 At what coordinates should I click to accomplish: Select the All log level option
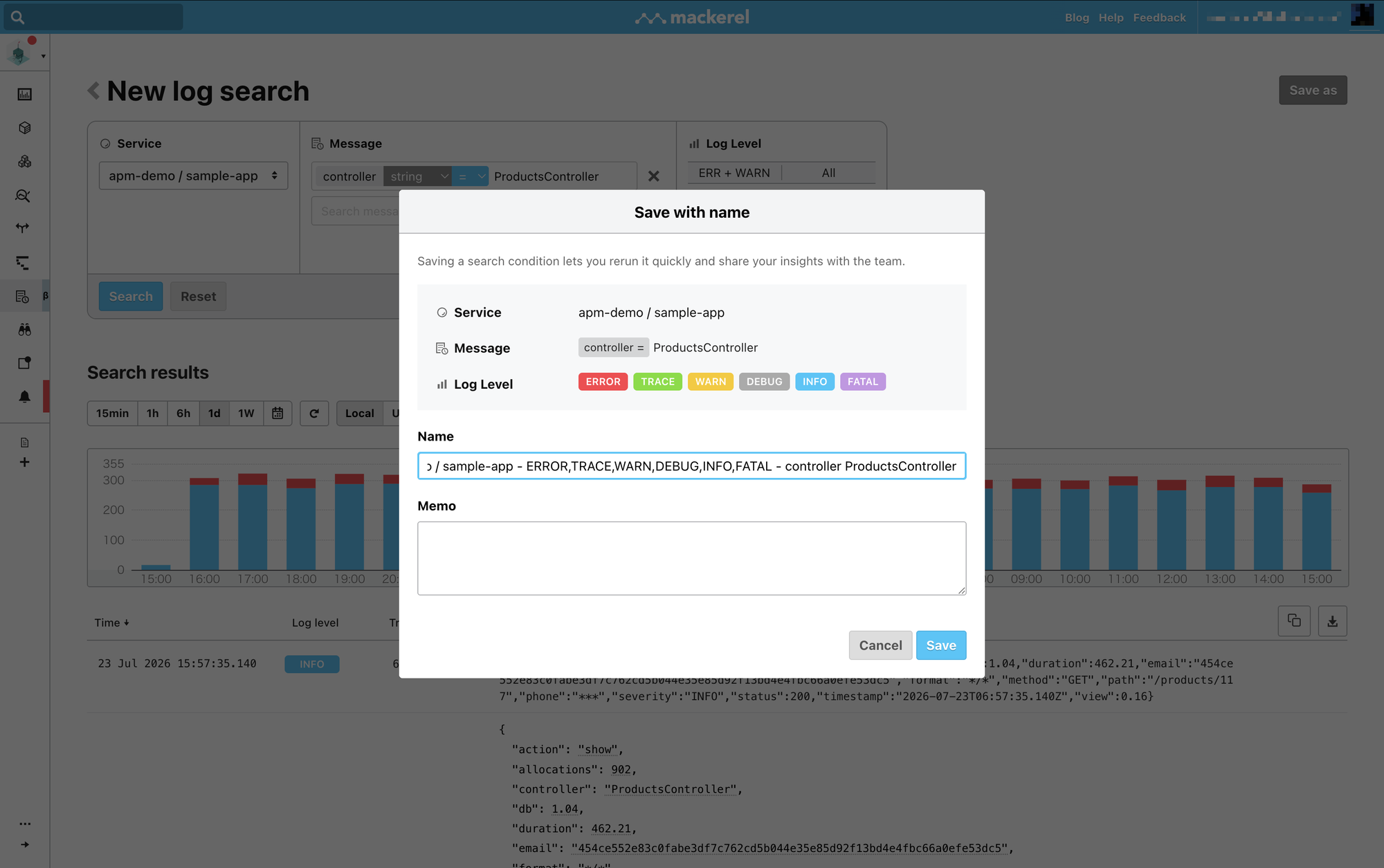coord(828,173)
